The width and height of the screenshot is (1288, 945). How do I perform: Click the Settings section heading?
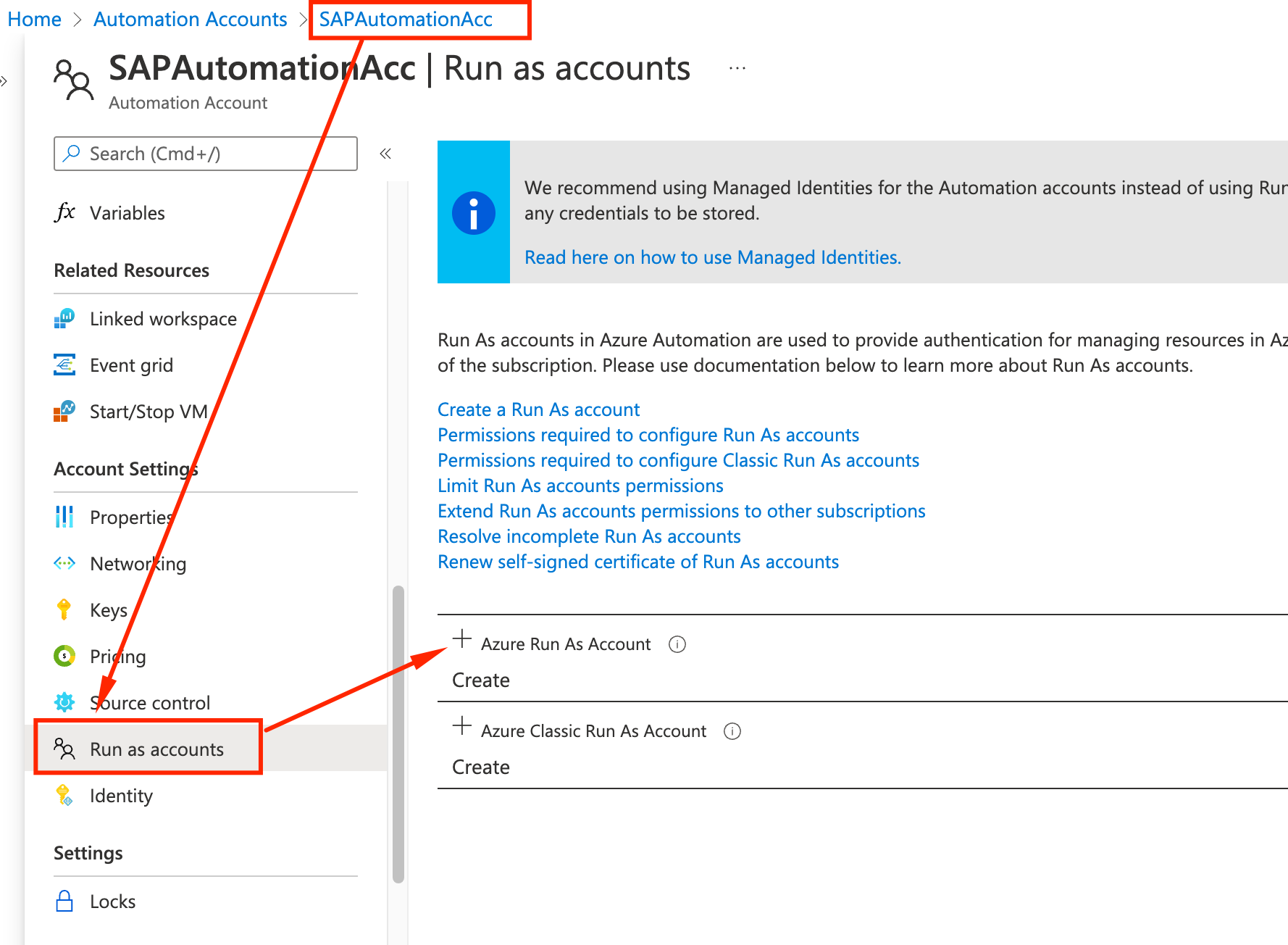(88, 853)
